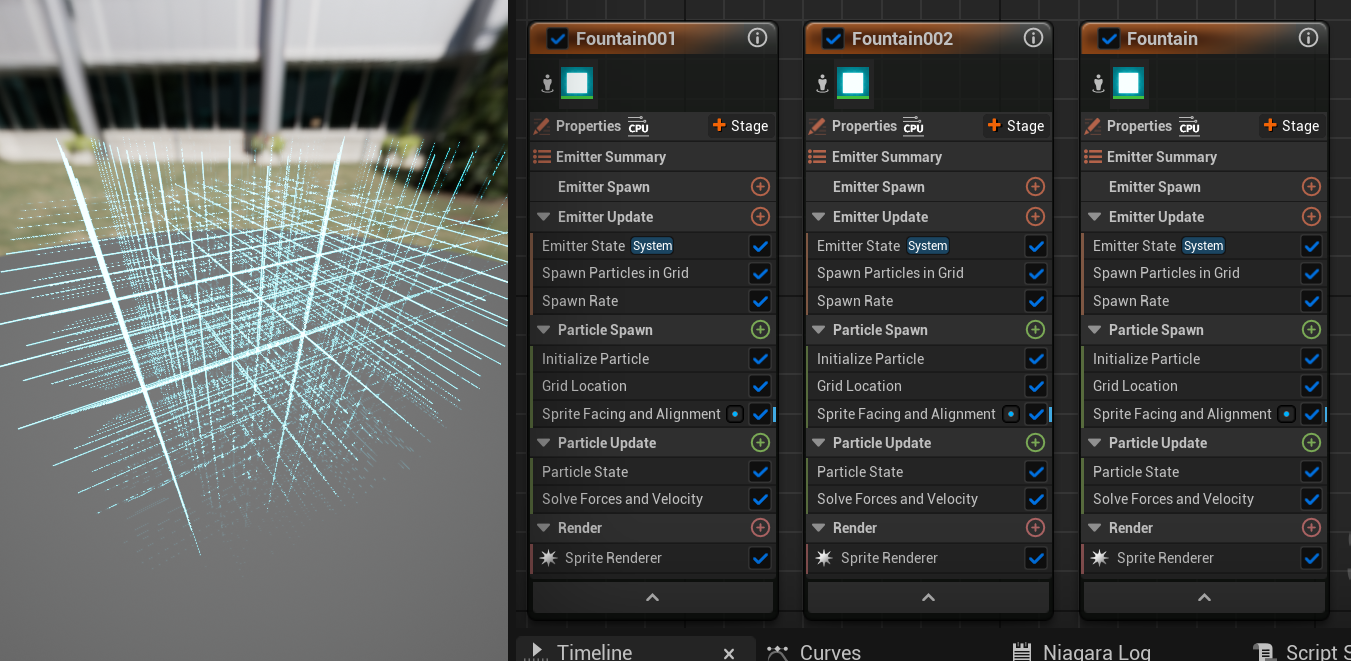The width and height of the screenshot is (1351, 661).
Task: Uncheck Sprite Renderer in Fountain
Action: coord(1311,558)
